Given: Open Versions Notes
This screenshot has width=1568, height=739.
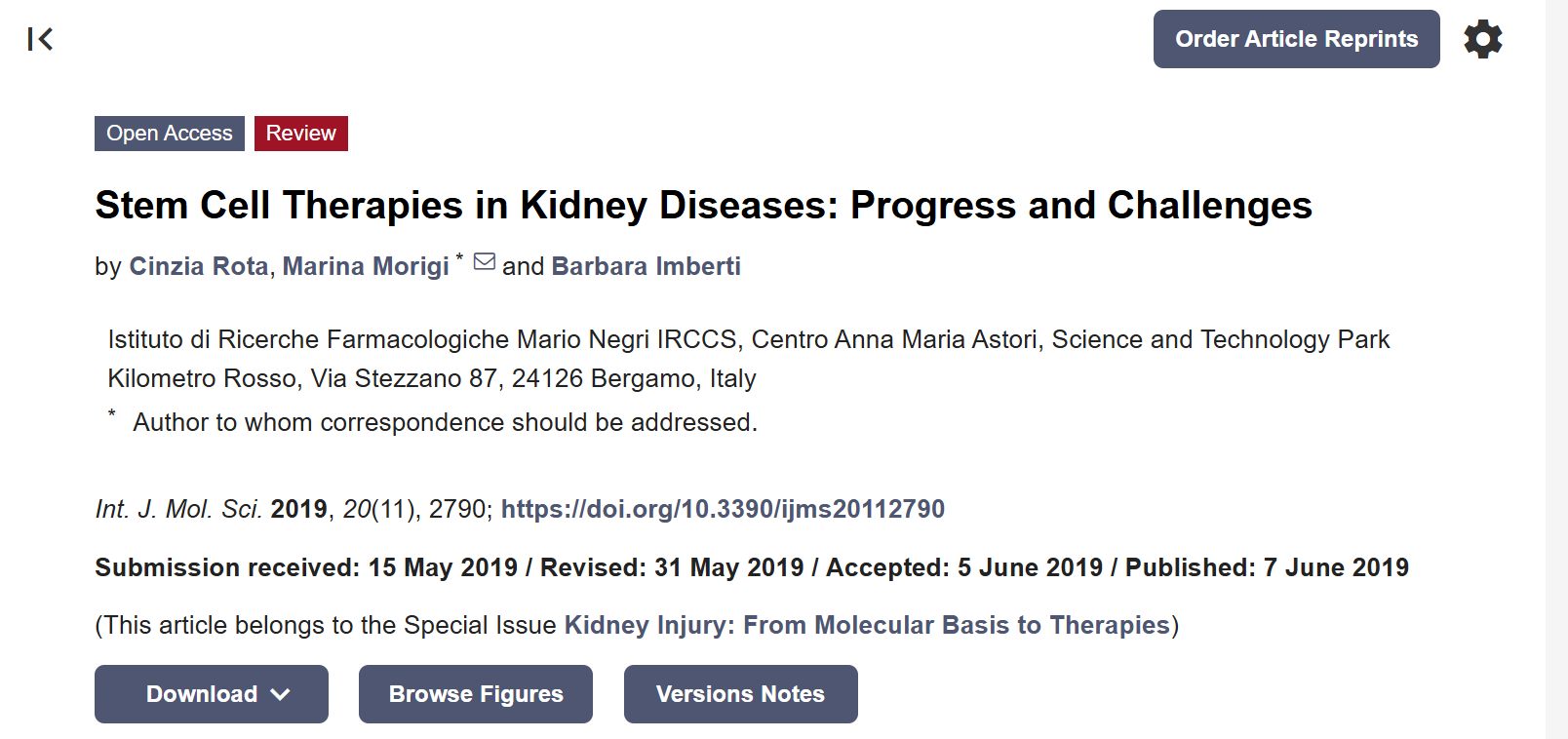Looking at the screenshot, I should 740,694.
